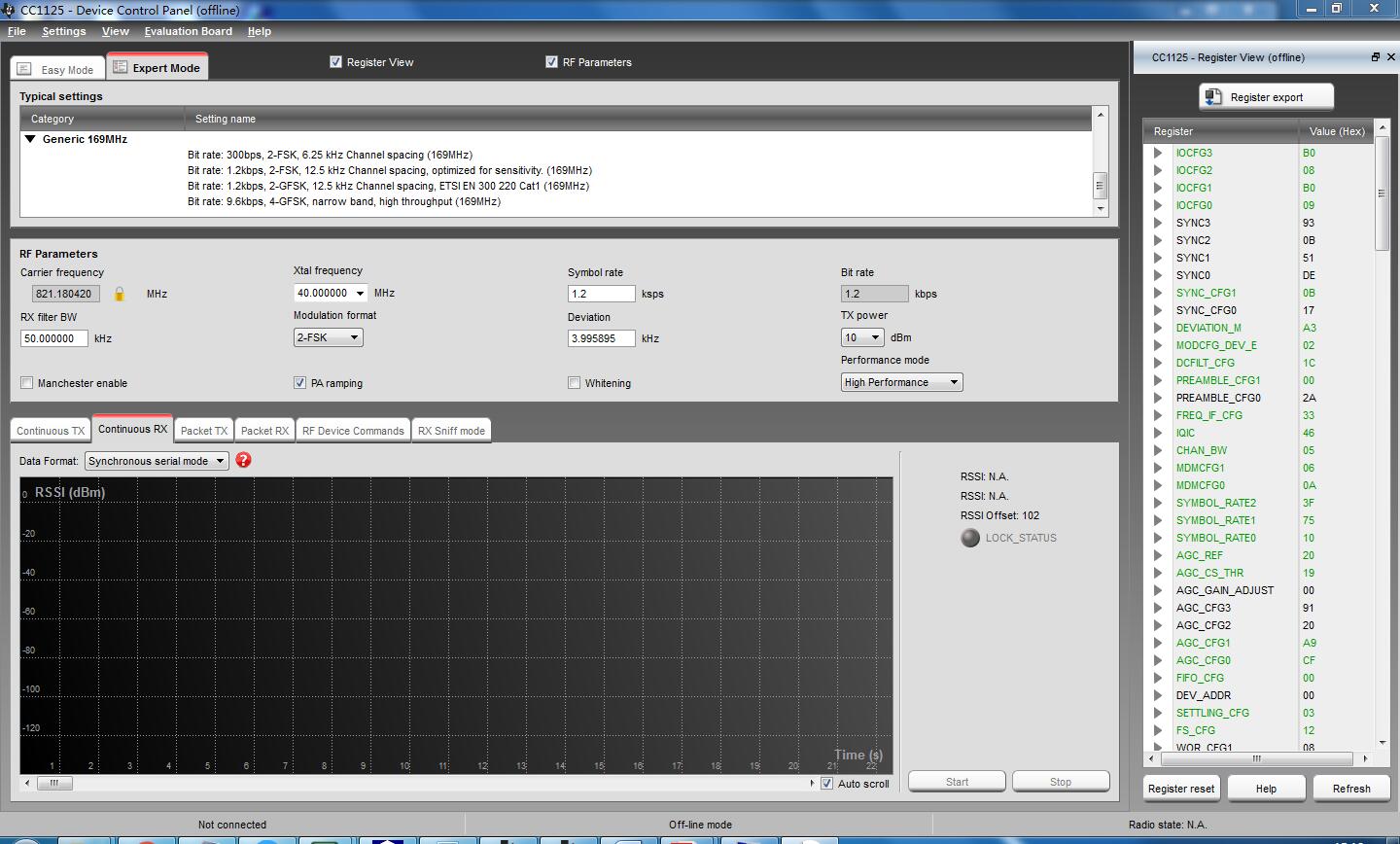Select the Continuous RX tab
The height and width of the screenshot is (844, 1400).
[132, 429]
